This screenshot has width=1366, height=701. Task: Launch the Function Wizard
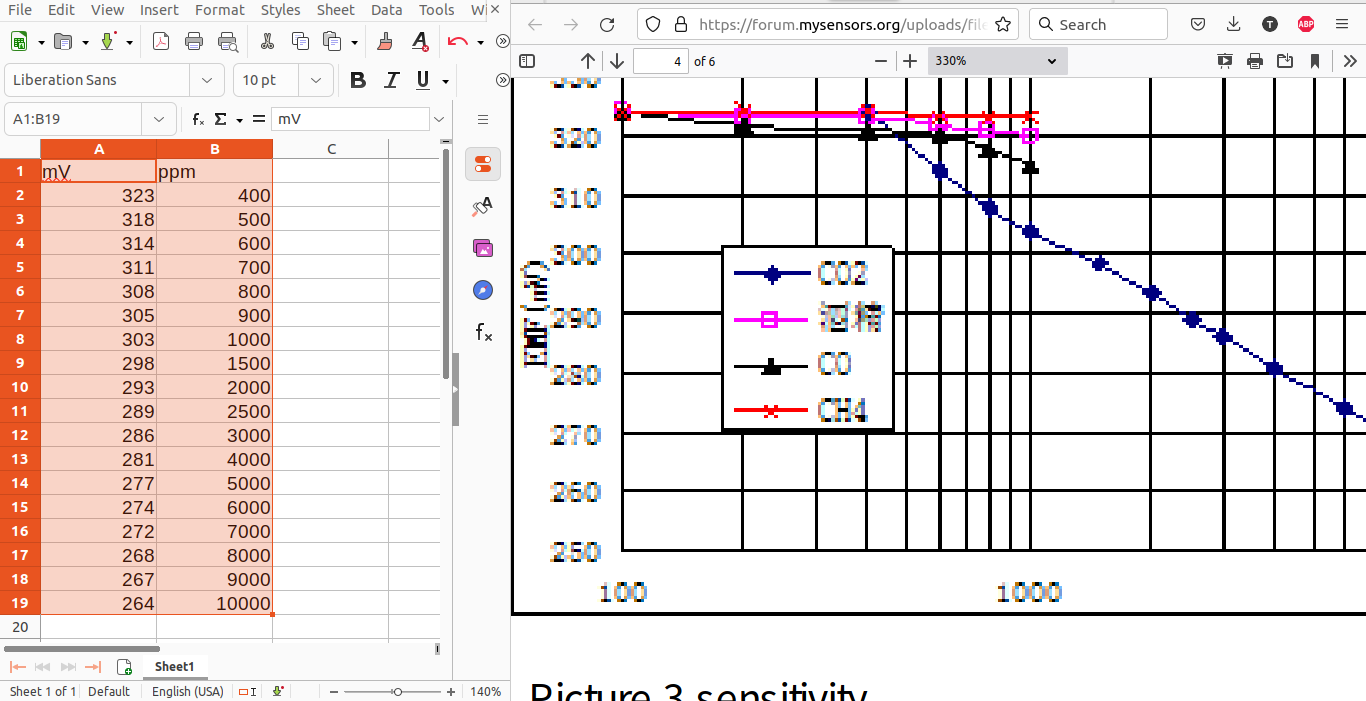coord(196,118)
